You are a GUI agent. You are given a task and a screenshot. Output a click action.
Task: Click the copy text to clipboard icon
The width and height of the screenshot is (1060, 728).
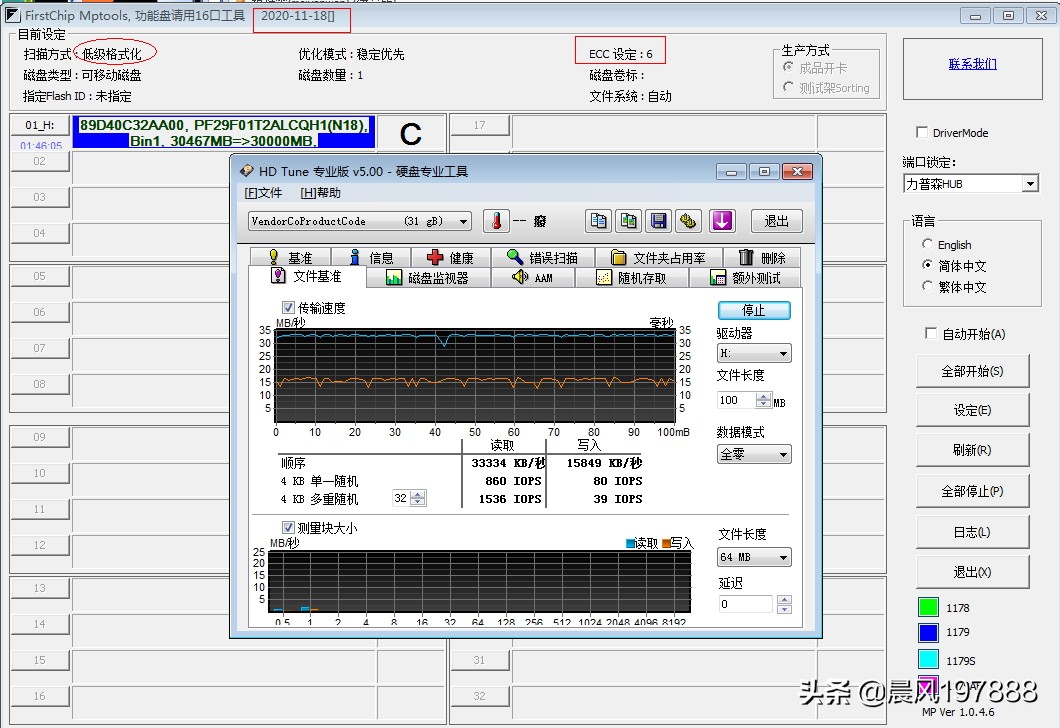point(598,221)
